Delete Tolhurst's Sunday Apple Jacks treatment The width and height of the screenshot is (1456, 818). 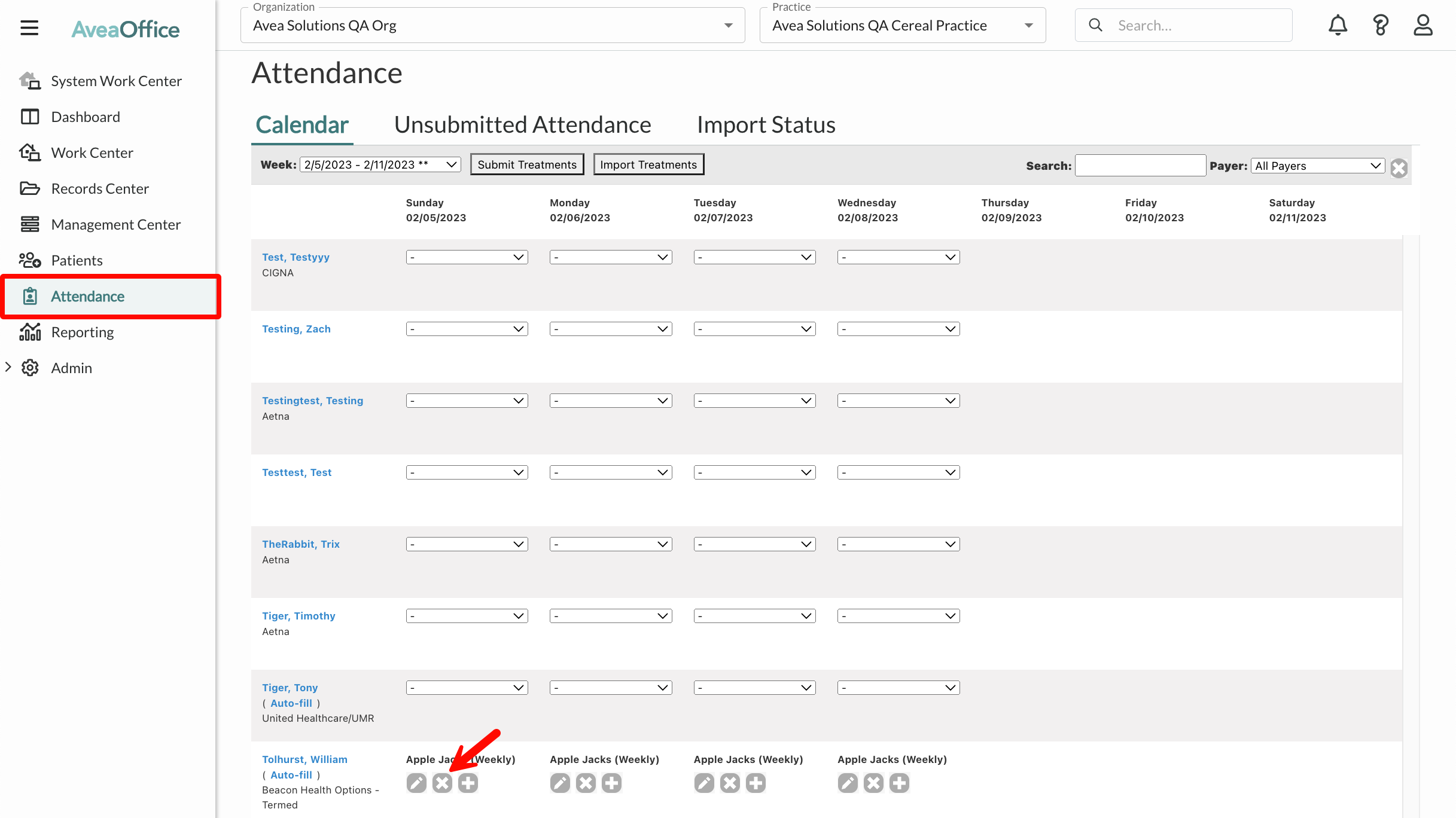click(442, 783)
